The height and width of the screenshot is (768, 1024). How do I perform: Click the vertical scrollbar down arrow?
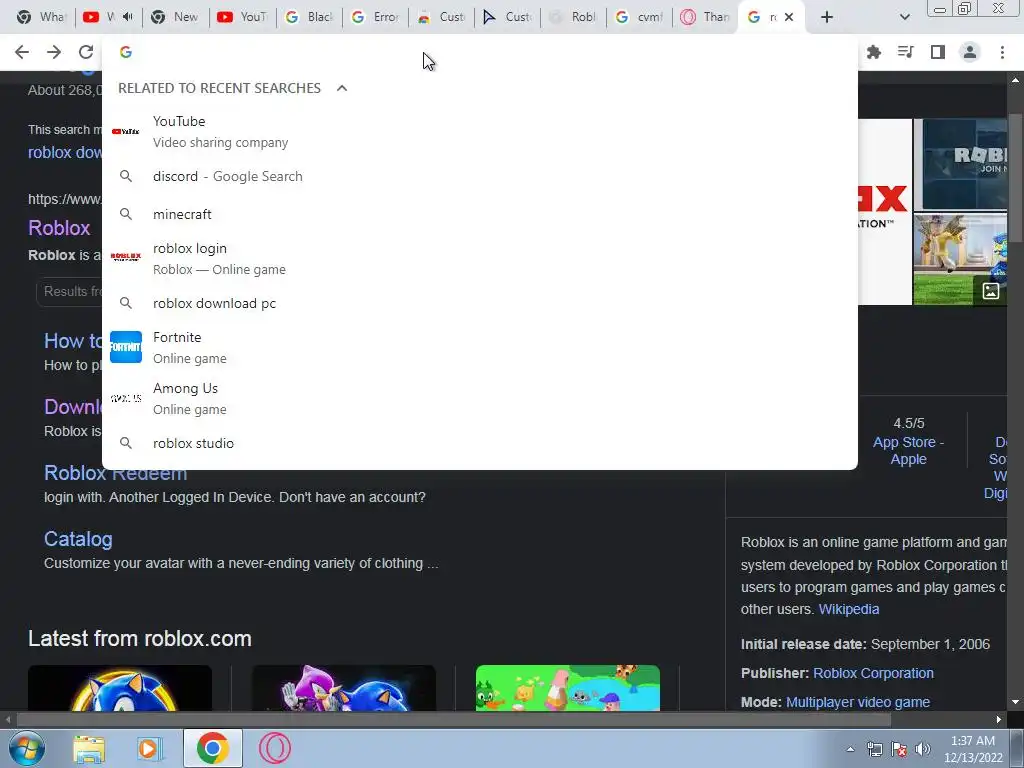(1015, 702)
